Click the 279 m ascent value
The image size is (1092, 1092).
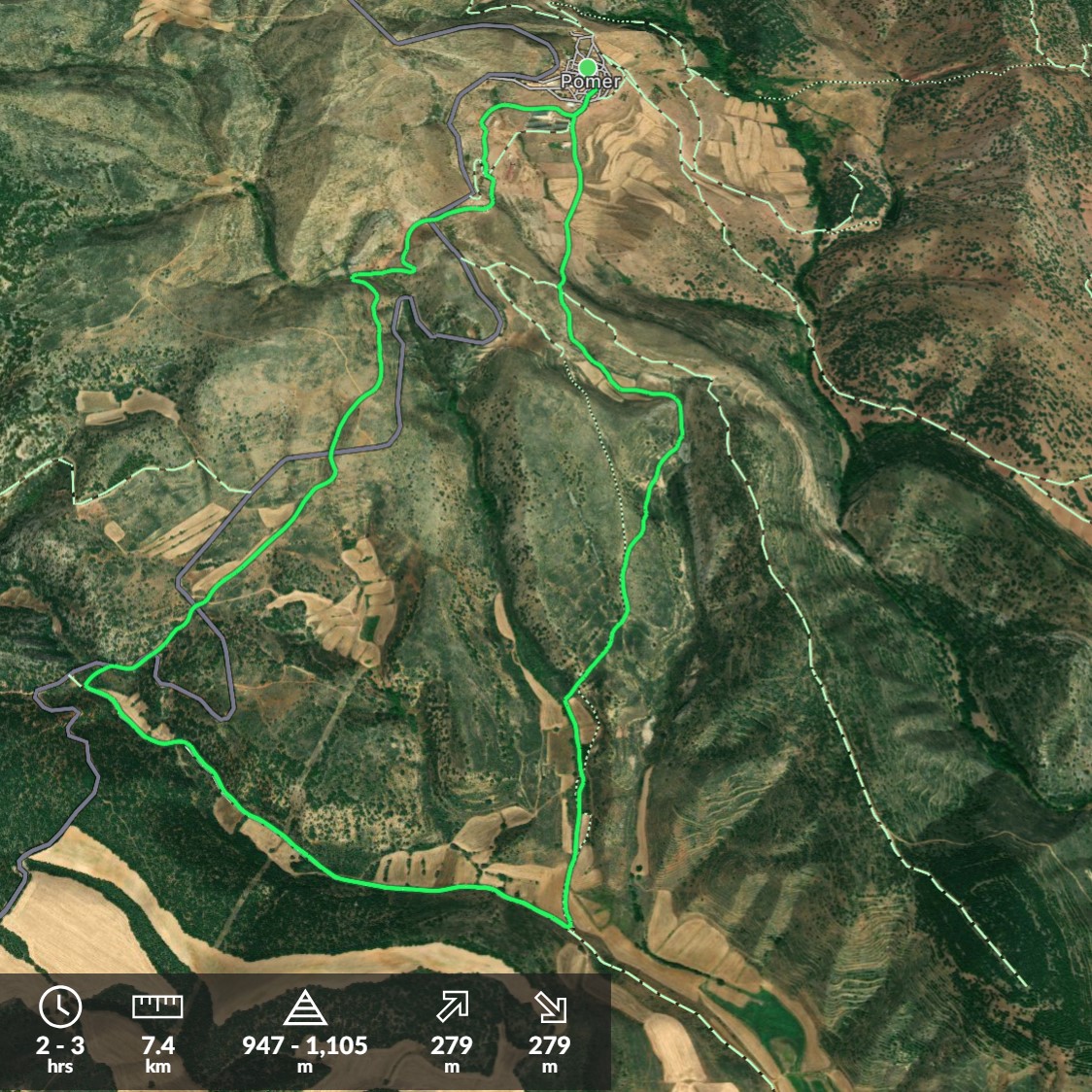point(452,1054)
